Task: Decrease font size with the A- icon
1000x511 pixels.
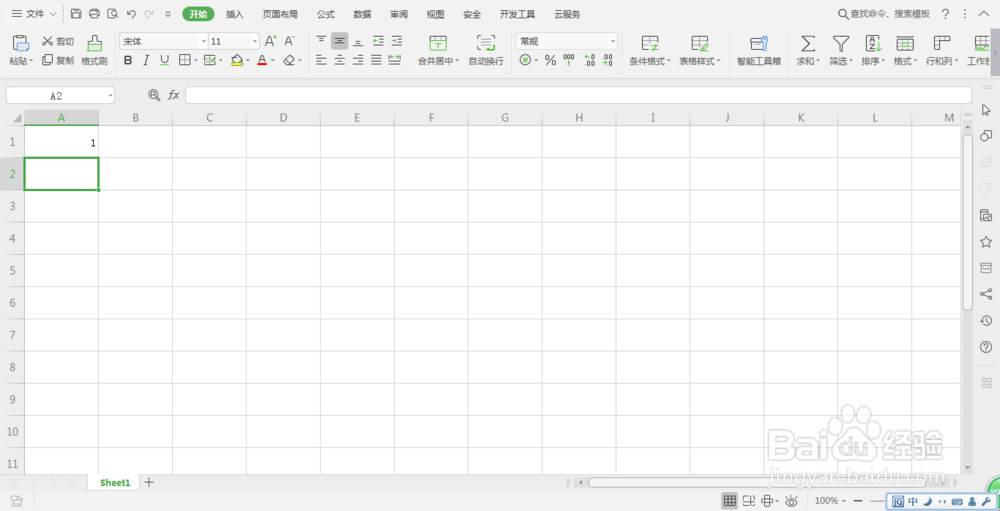Action: coord(290,41)
